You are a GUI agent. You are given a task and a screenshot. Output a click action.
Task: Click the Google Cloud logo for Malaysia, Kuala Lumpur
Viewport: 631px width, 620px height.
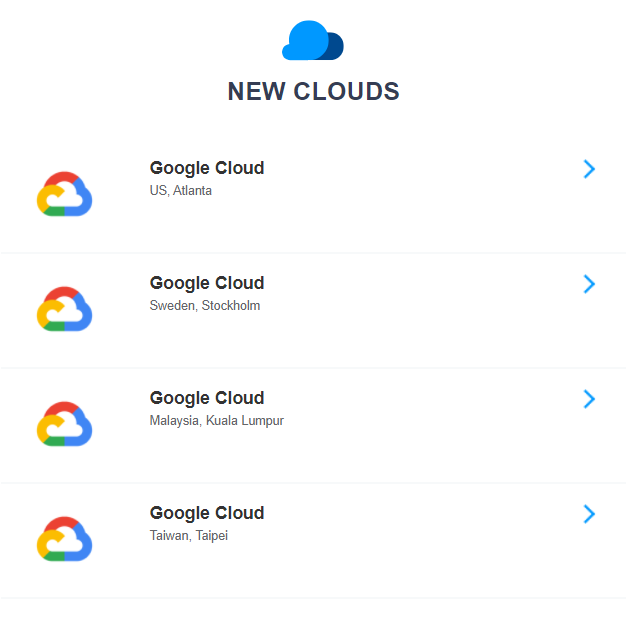coord(64,424)
